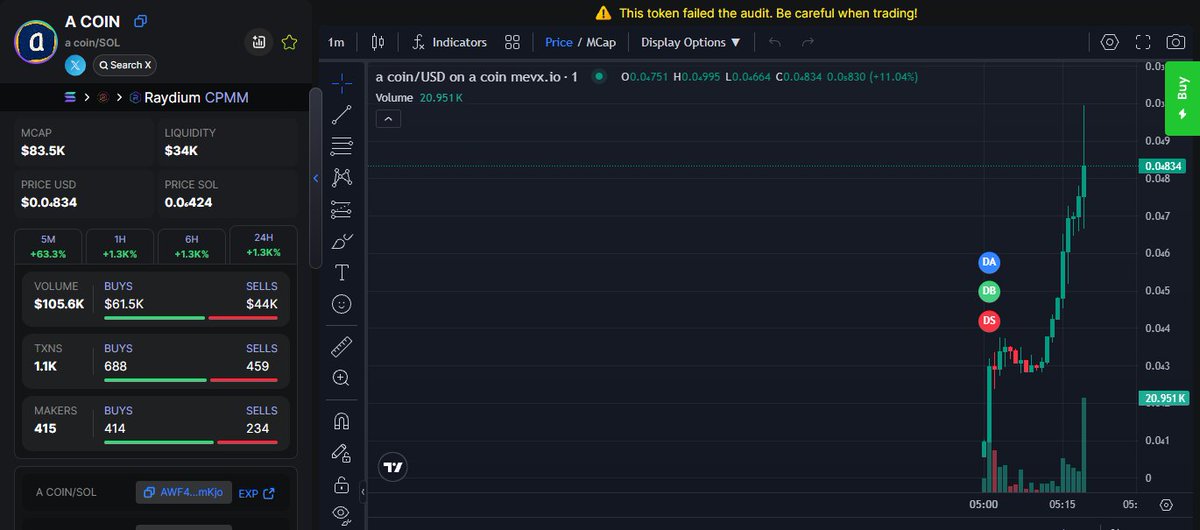Copy the AWF4...mKjo pair address
The image size is (1200, 530).
pos(184,492)
